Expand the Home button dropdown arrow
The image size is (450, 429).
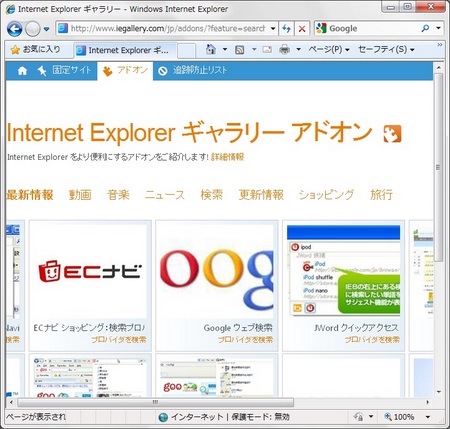click(x=225, y=50)
